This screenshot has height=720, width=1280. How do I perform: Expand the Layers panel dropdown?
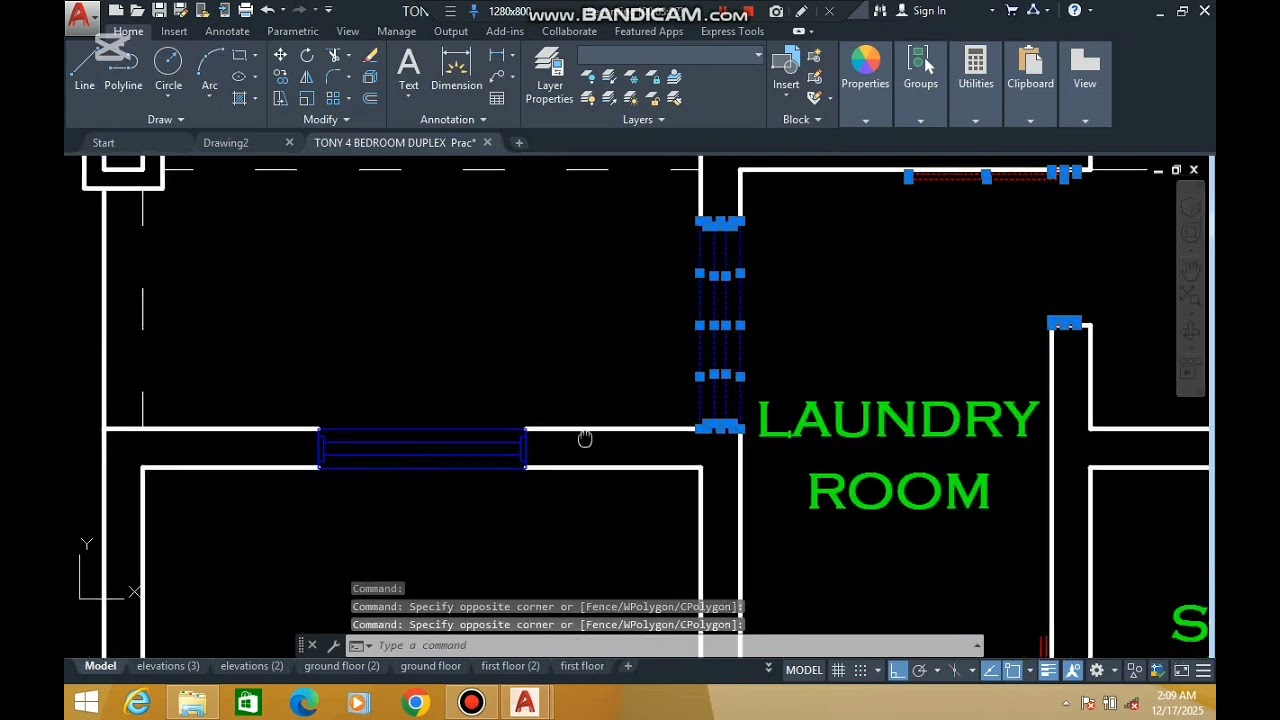coord(643,120)
